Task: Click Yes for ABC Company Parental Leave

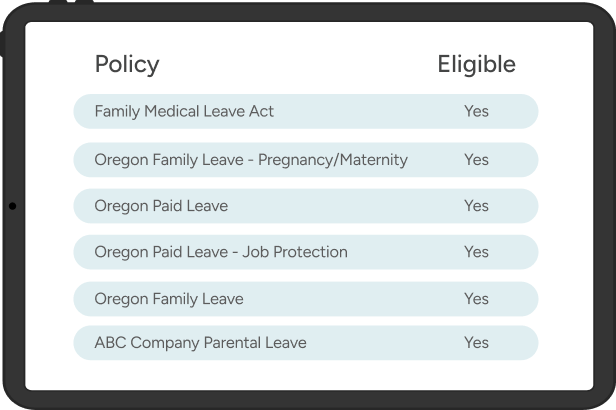Action: coord(476,343)
